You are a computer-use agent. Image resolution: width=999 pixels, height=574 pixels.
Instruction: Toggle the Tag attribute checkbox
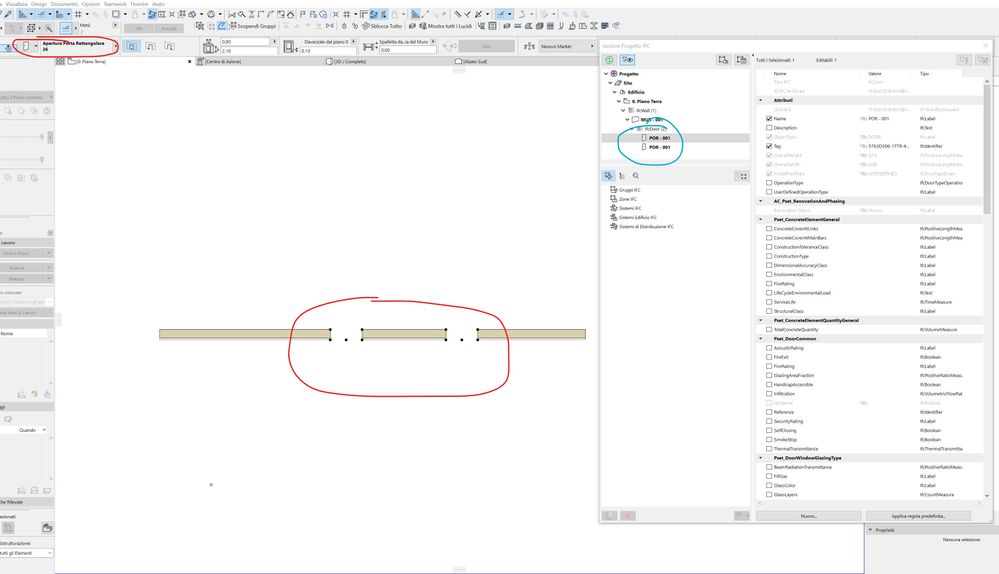click(769, 146)
